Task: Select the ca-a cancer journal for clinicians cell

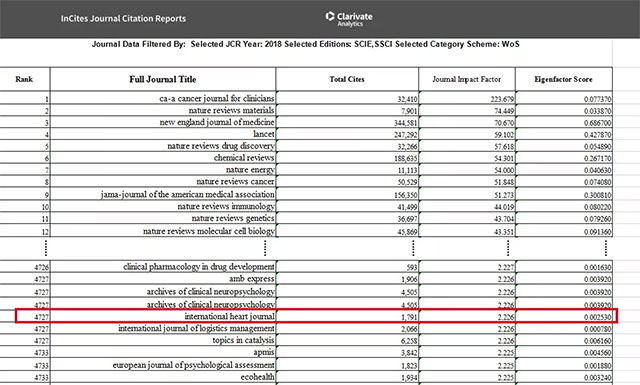Action: click(x=163, y=98)
